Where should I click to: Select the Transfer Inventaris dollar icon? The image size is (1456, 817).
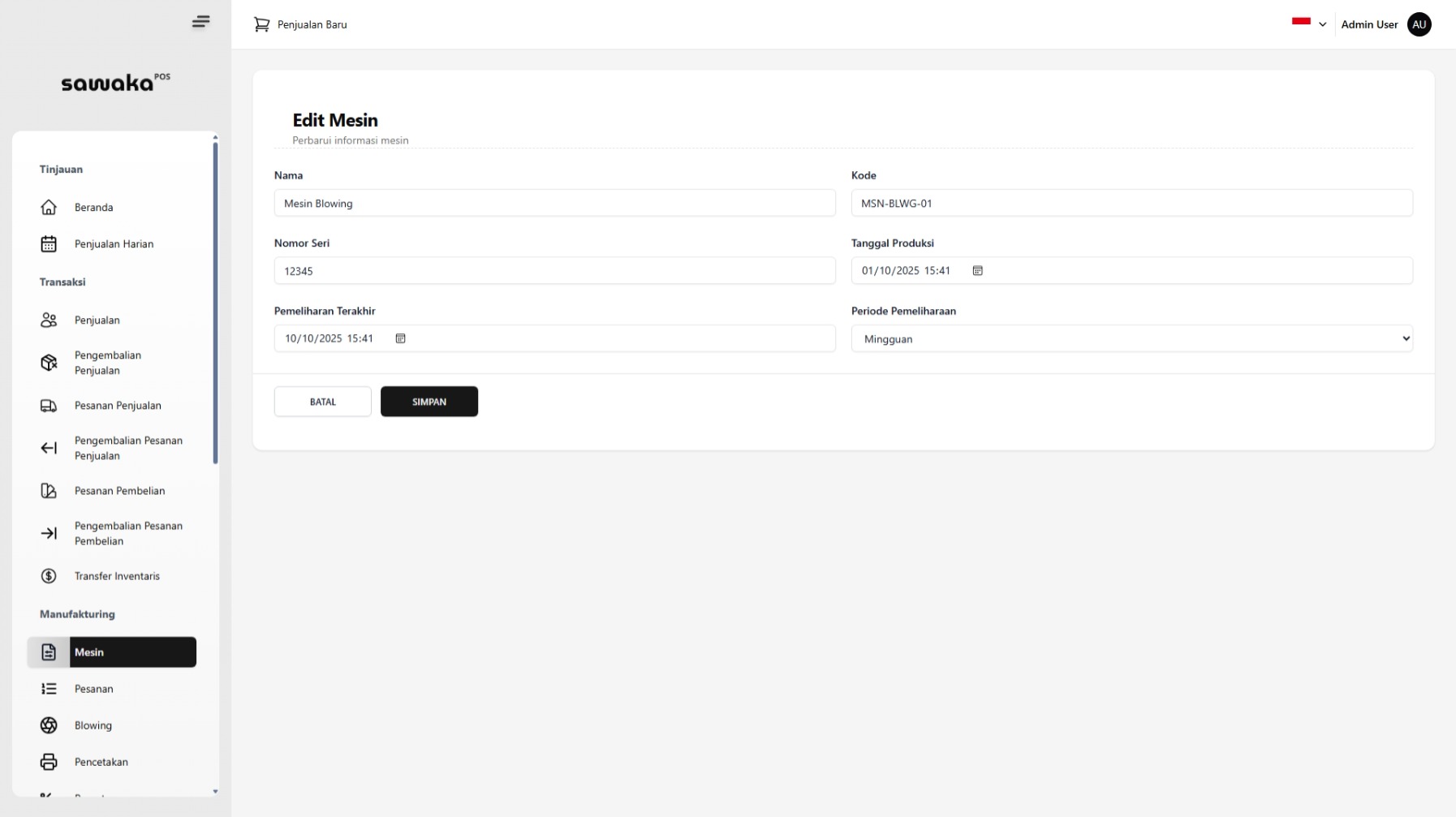coord(49,576)
